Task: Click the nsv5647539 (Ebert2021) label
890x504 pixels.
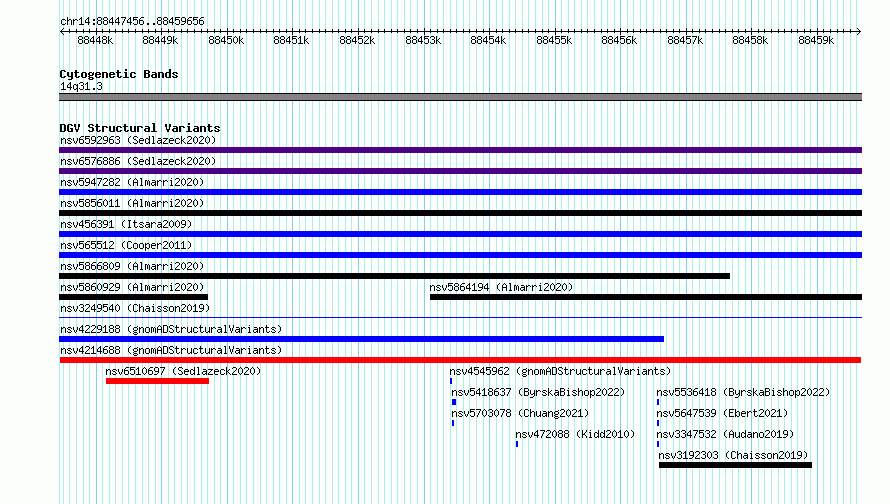Action: [722, 413]
